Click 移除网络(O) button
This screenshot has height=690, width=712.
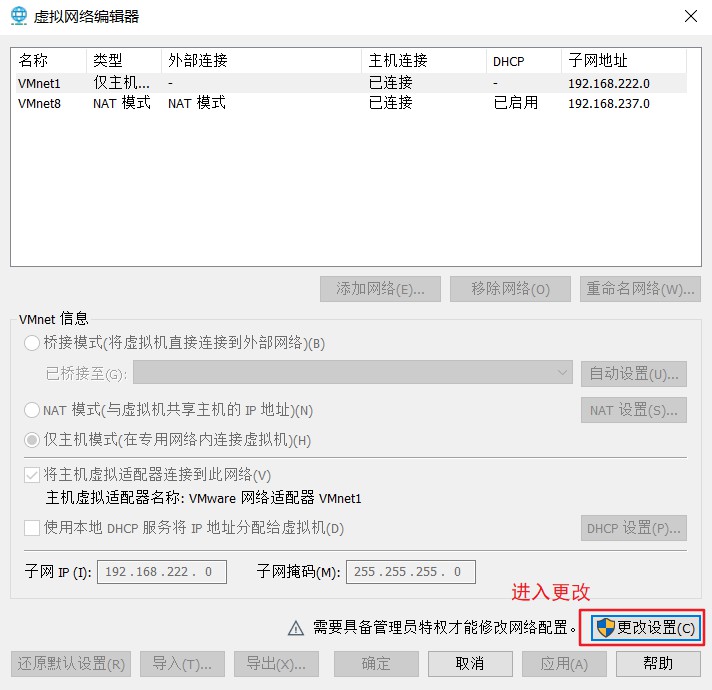[510, 289]
